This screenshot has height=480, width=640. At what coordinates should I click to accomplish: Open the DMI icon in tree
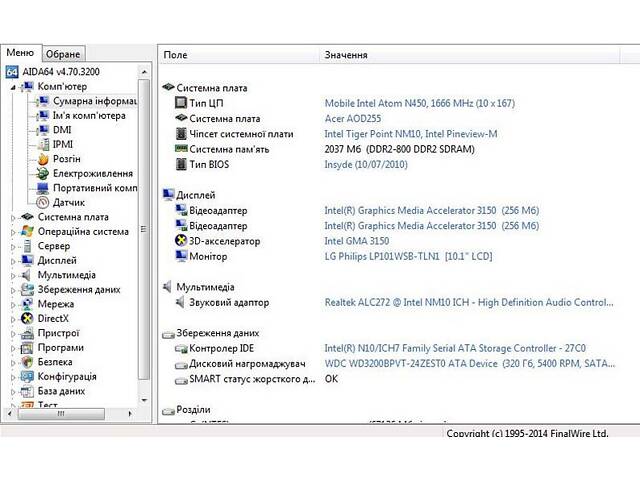42,130
